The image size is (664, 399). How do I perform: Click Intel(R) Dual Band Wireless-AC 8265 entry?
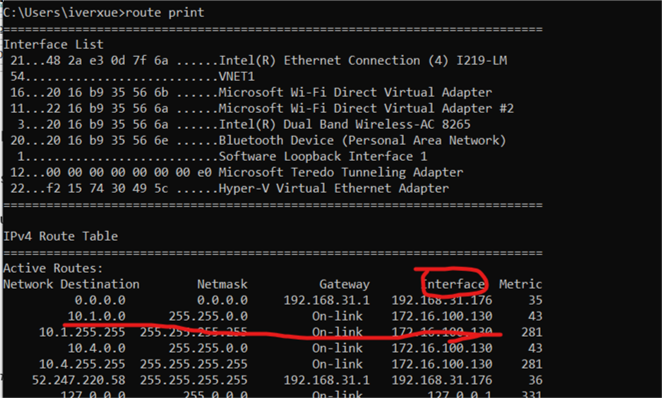pos(244,125)
